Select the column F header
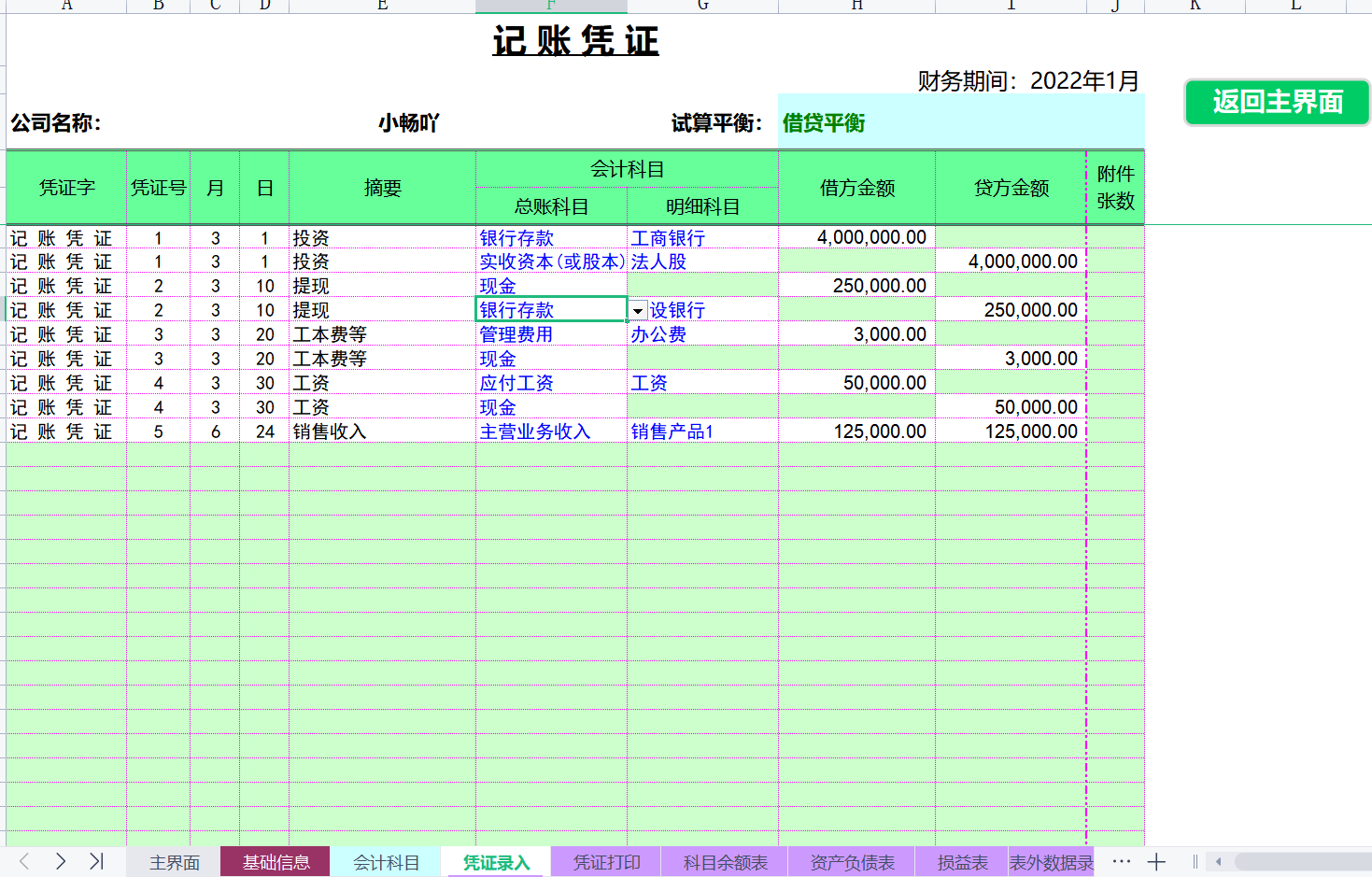Image resolution: width=1372 pixels, height=877 pixels. [550, 7]
